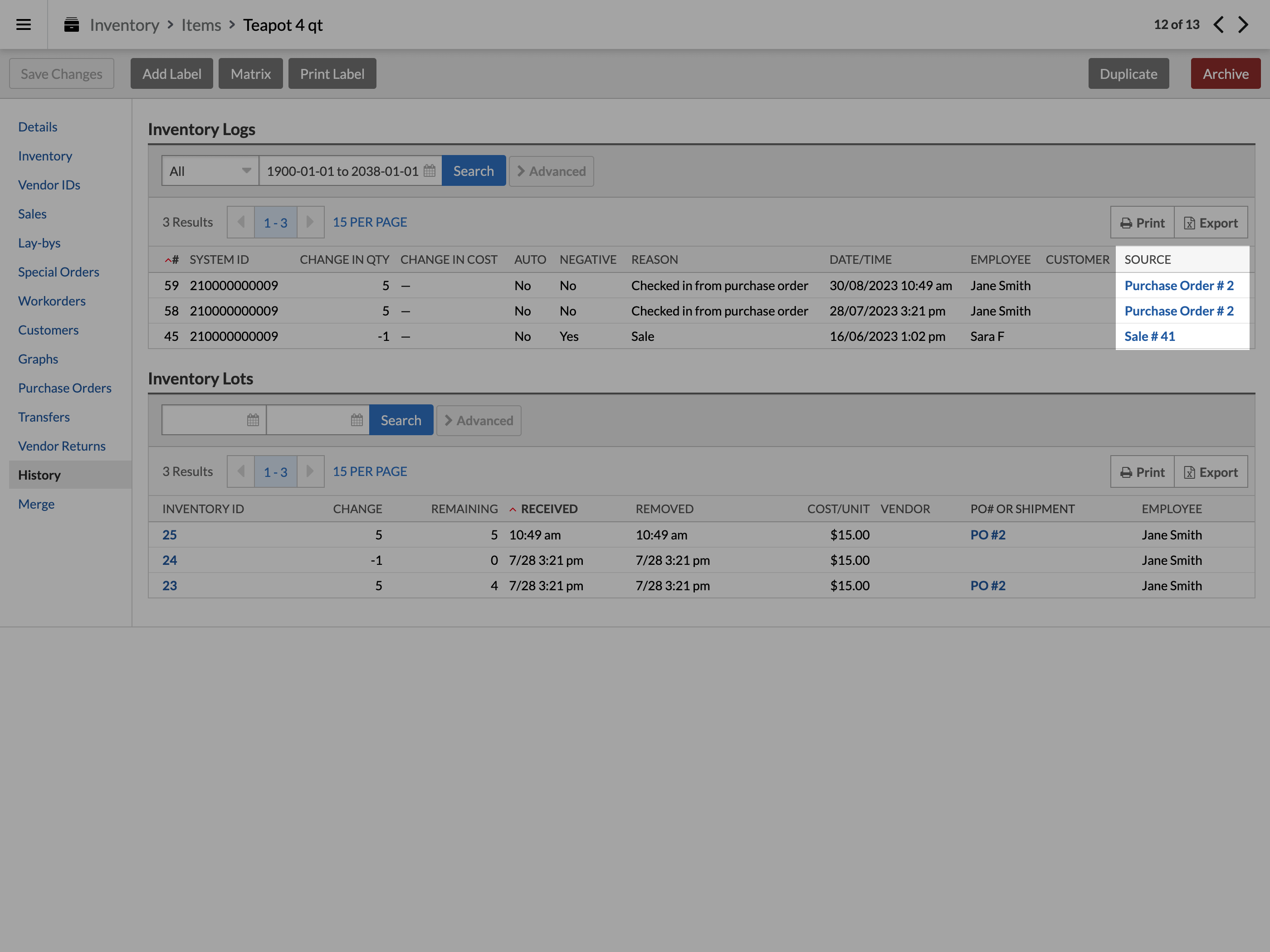Open Purchase Order # 2 link for log 59
Screen dimensions: 1270x952
pyautogui.click(x=1179, y=286)
